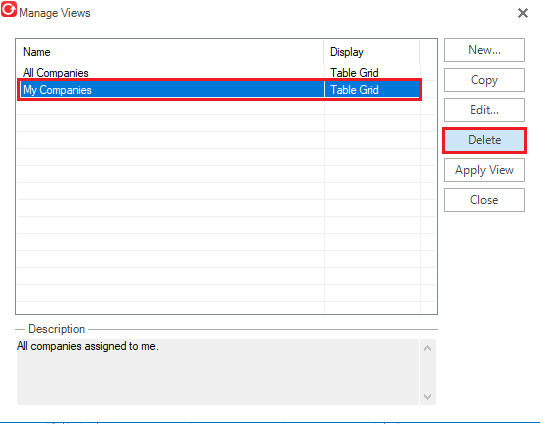Screen dimensions: 550x424
Task: Click inside the Description text box
Action: point(218,372)
